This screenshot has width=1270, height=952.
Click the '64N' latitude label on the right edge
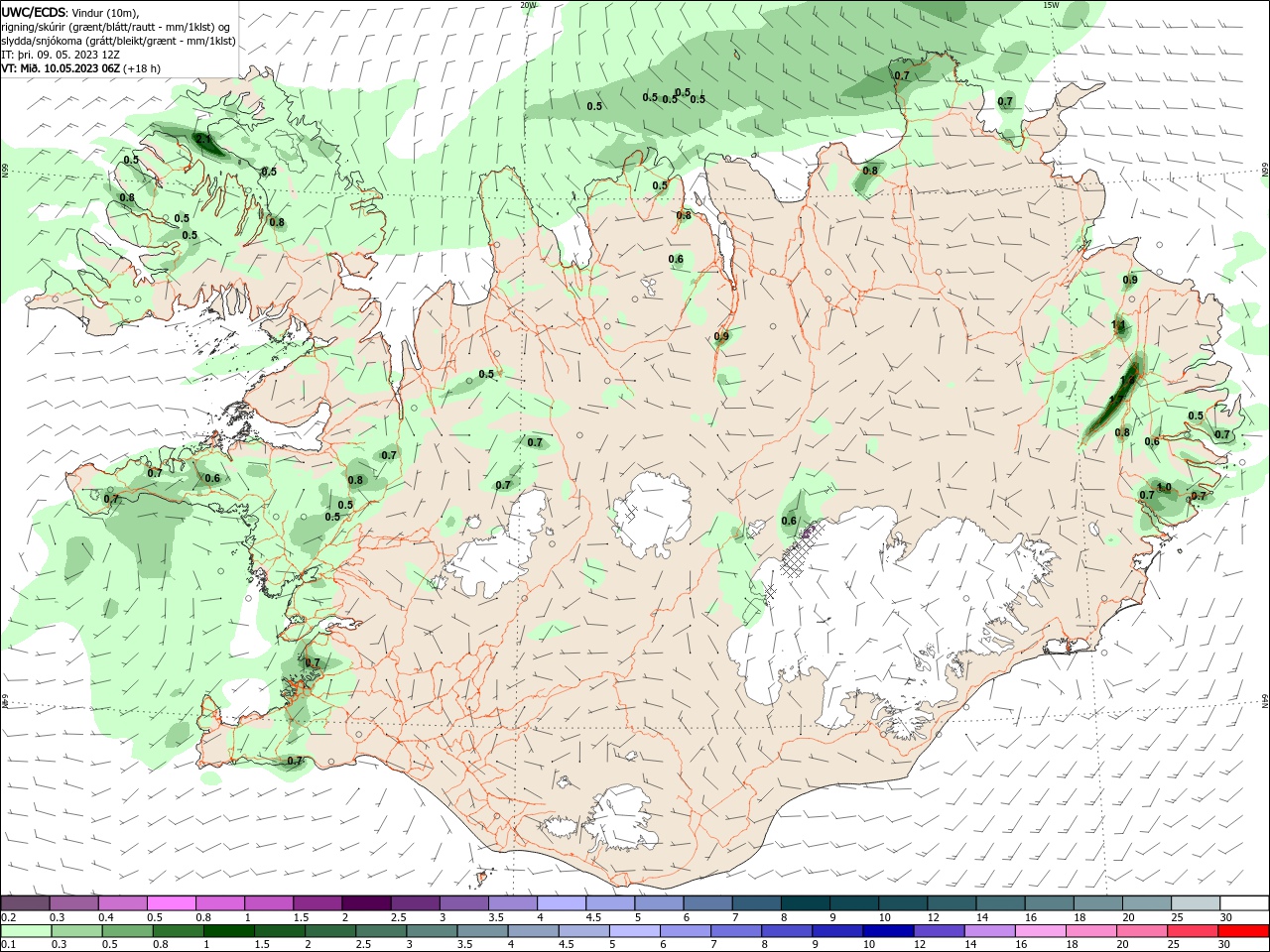(x=1265, y=701)
